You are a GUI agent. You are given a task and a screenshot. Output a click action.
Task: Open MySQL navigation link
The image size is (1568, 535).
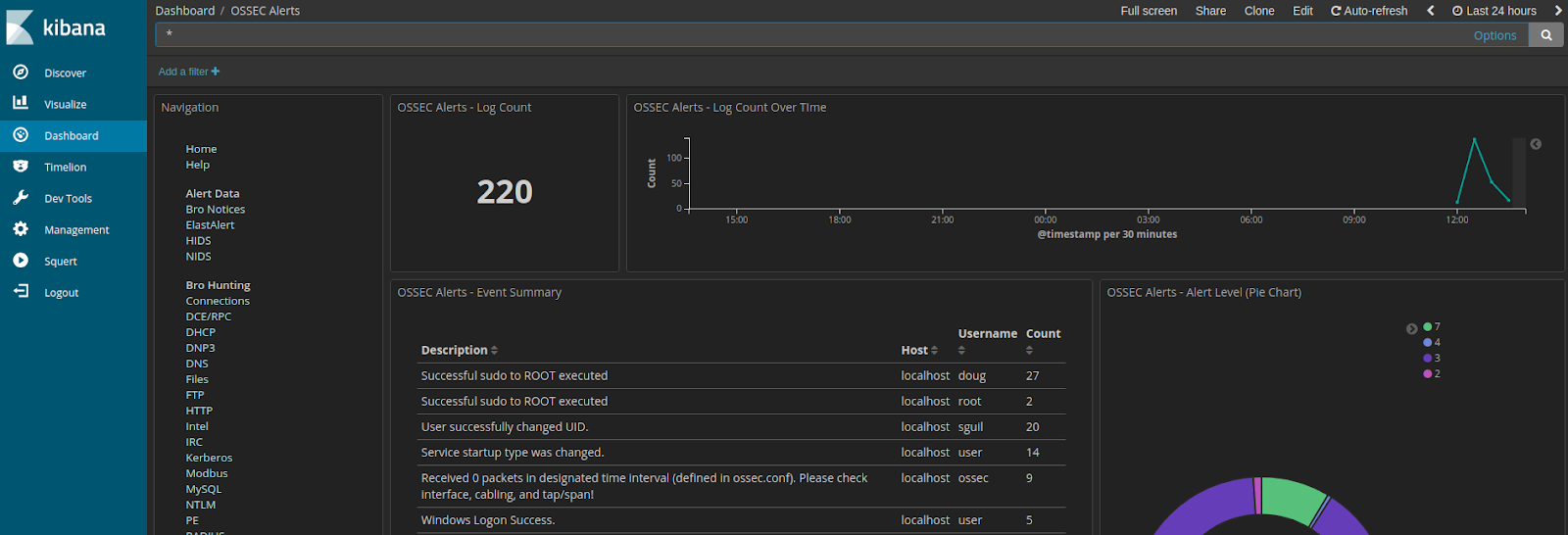(x=204, y=489)
